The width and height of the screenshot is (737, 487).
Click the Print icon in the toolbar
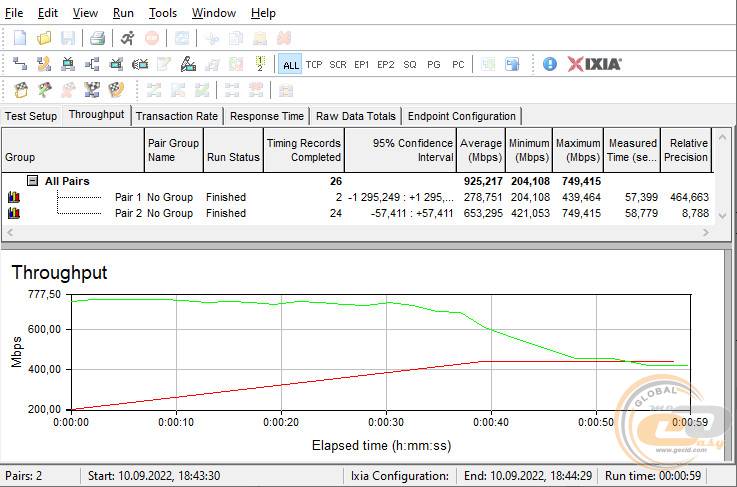pyautogui.click(x=97, y=38)
